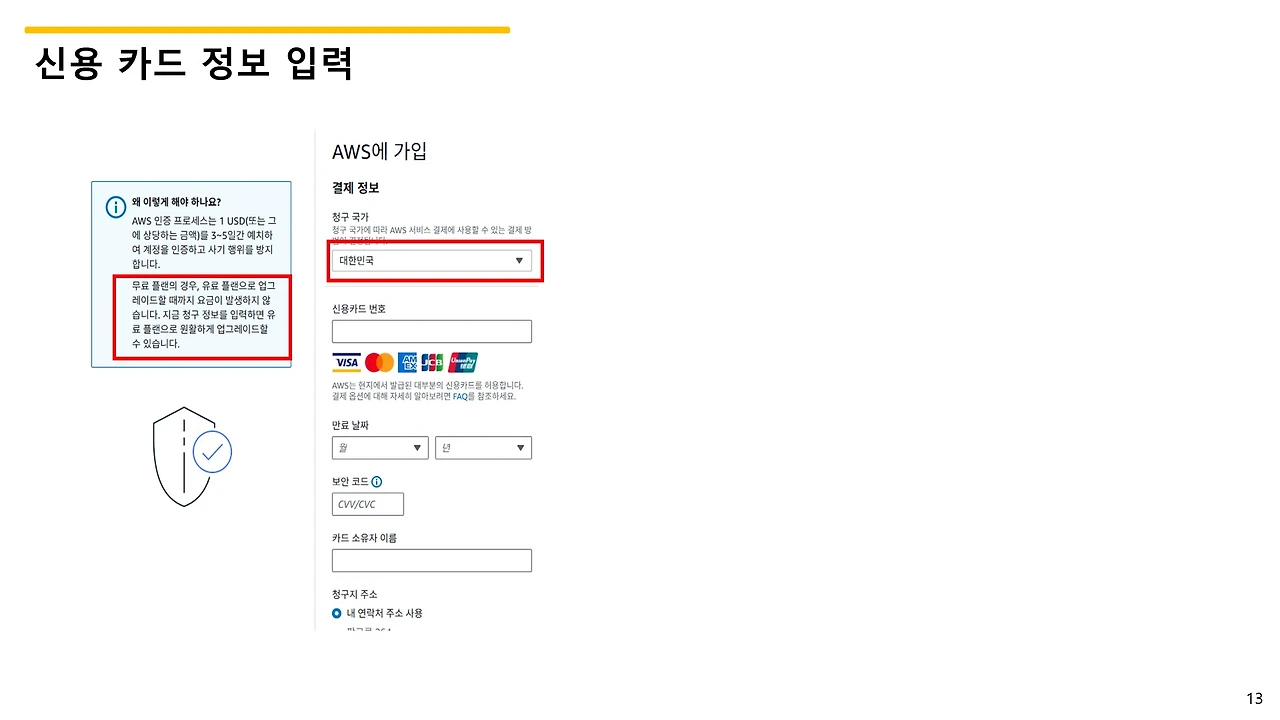
Task: Click the 신용카드 번호 input field
Action: [x=431, y=331]
